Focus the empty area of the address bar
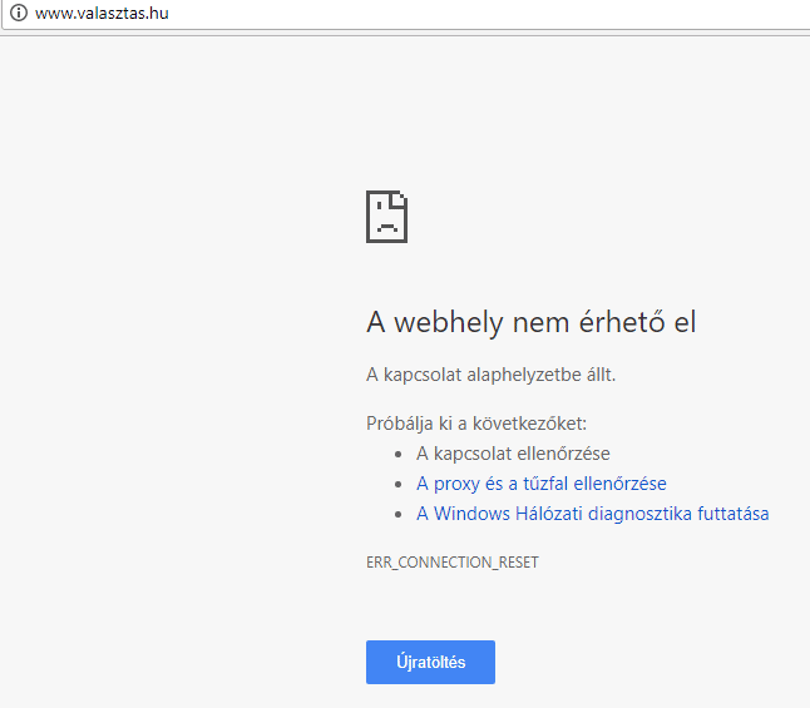 [x=486, y=13]
